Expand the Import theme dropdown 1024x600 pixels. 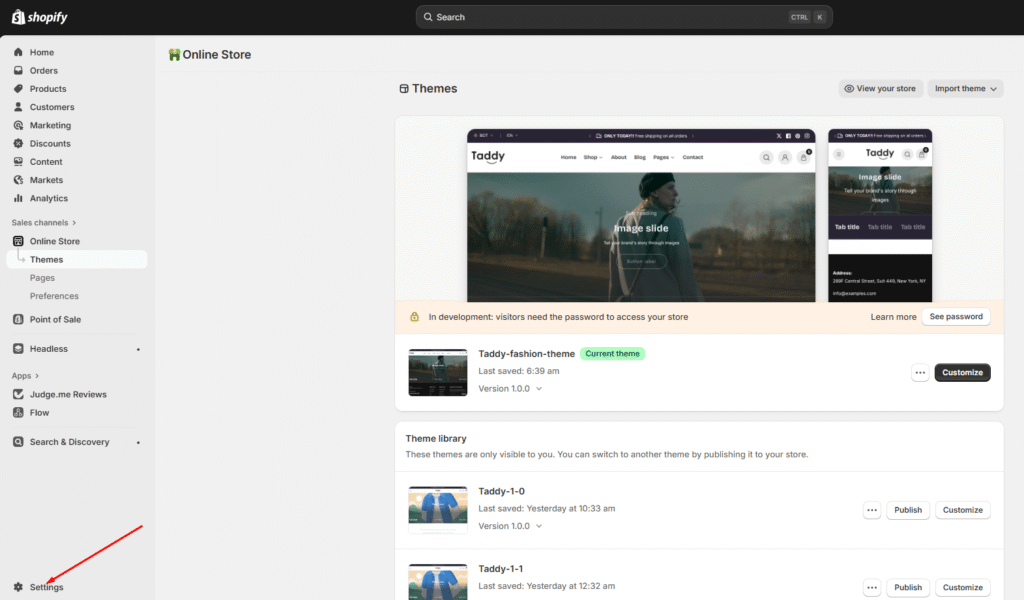(x=965, y=89)
